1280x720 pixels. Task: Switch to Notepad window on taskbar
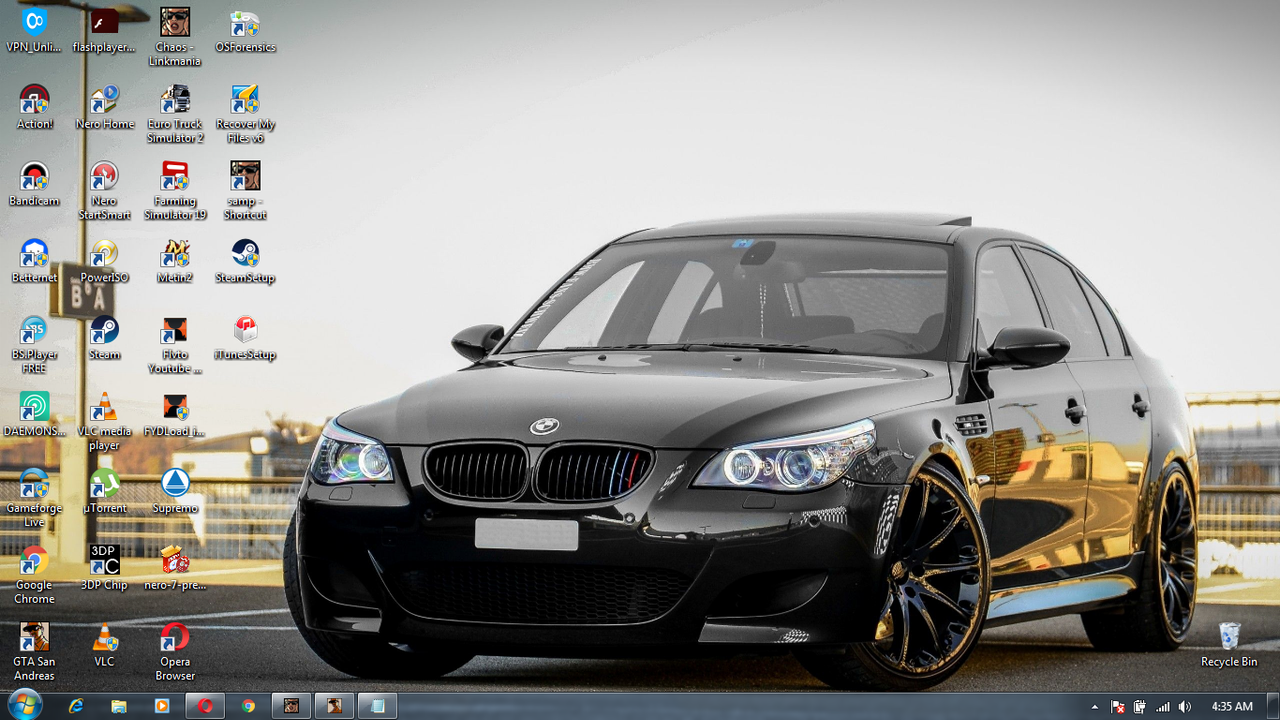[x=377, y=706]
